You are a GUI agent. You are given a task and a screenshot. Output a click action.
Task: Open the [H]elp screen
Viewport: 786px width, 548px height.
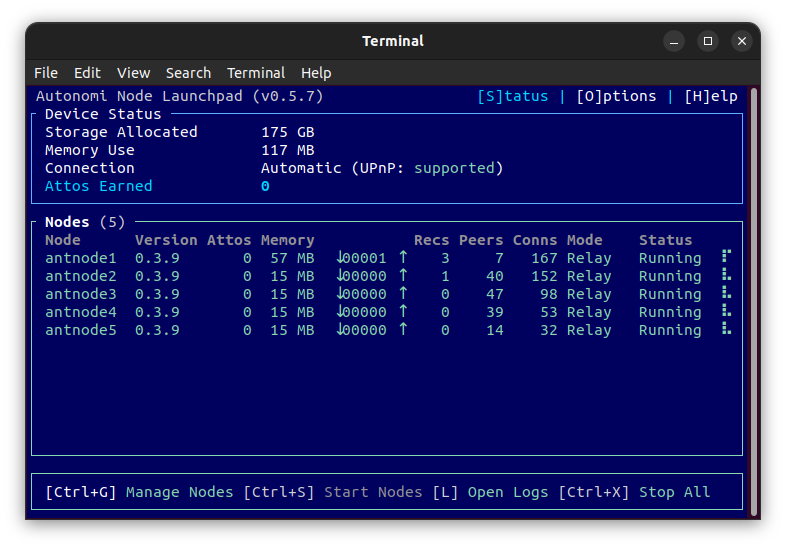pyautogui.click(x=710, y=96)
